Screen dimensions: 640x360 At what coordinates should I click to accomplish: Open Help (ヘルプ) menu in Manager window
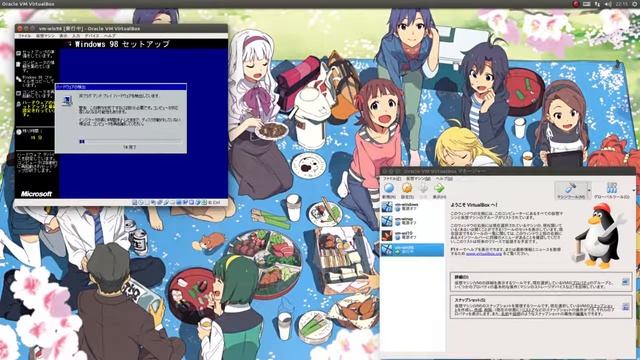coord(444,179)
